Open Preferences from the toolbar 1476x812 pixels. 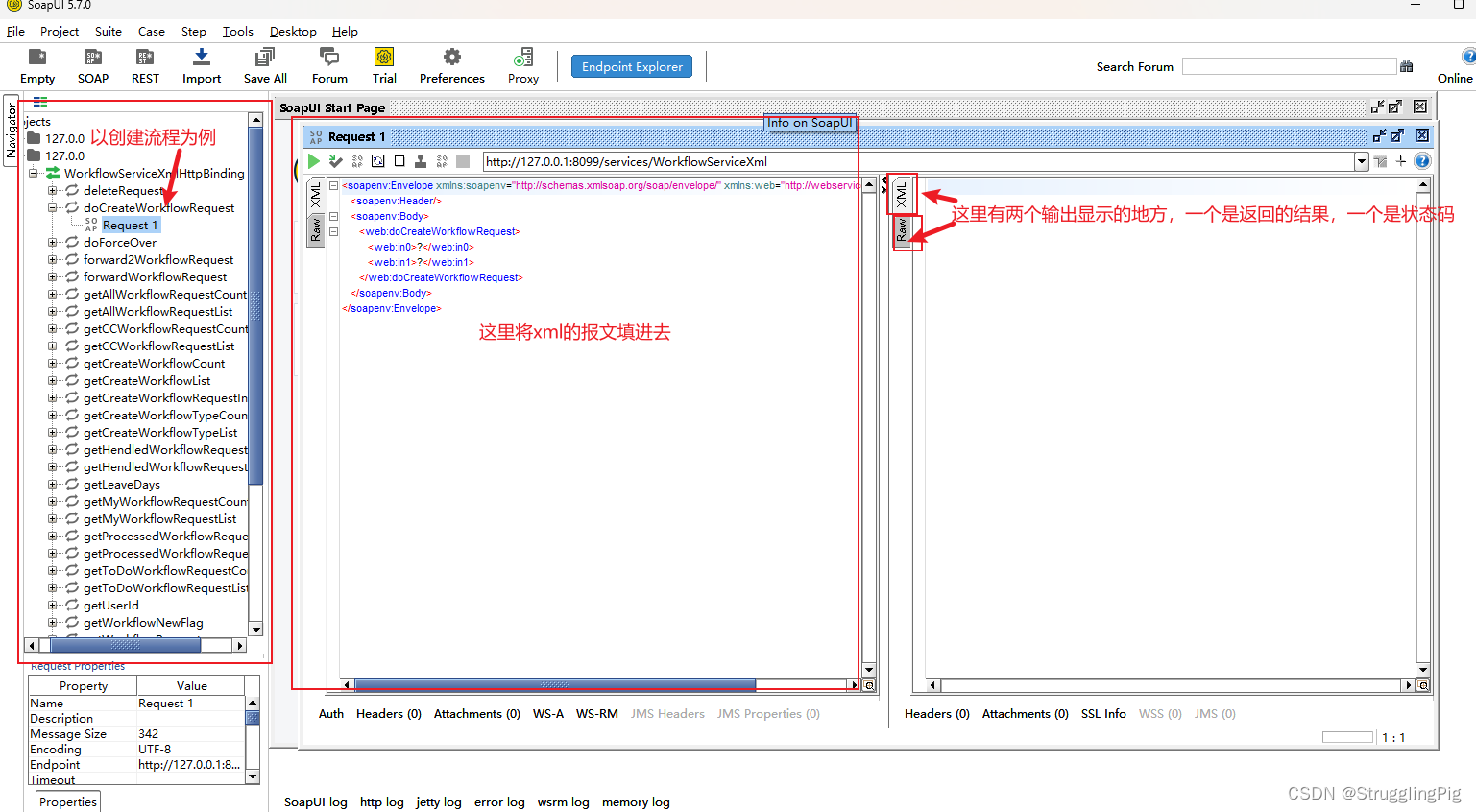451,66
